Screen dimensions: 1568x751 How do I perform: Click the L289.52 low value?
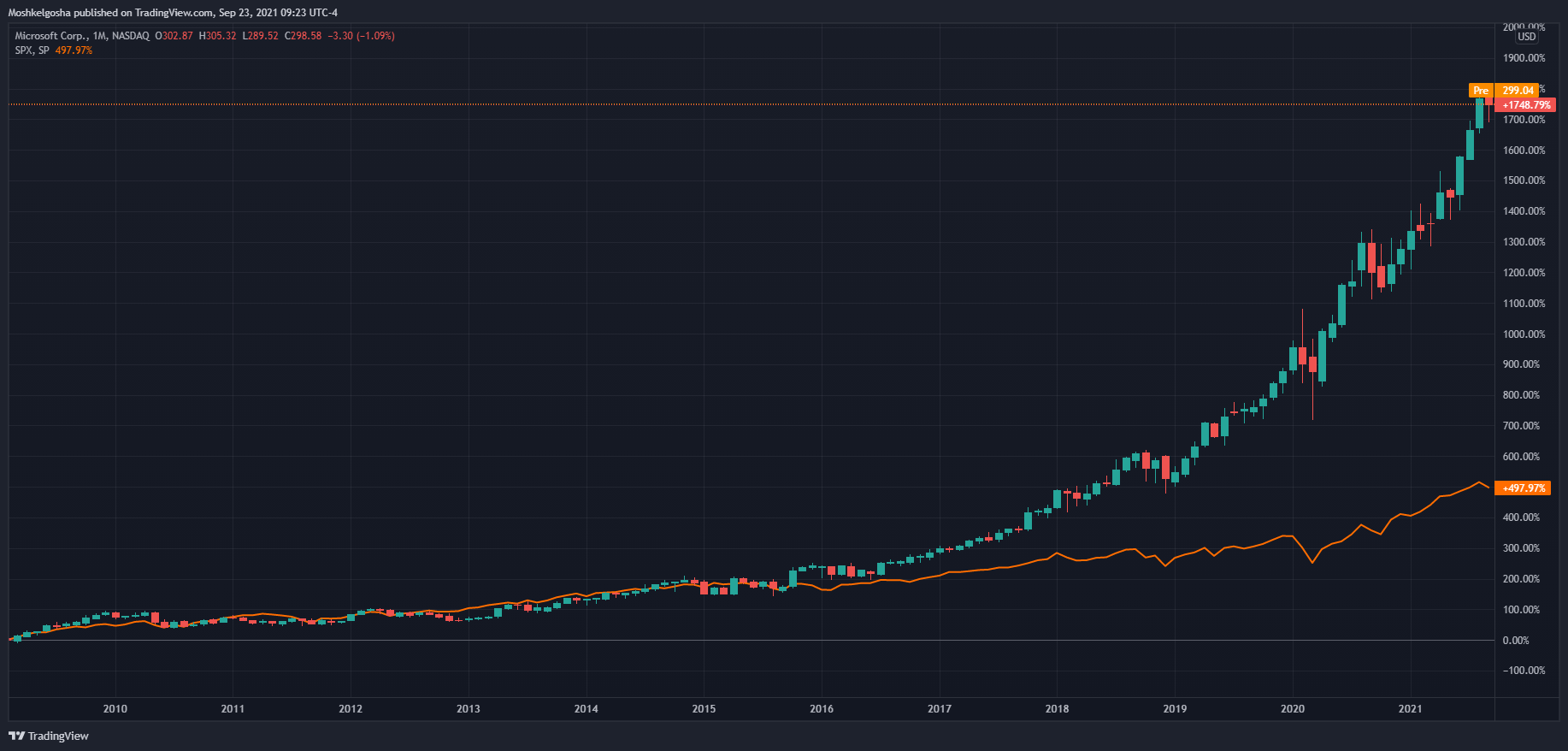[x=260, y=36]
